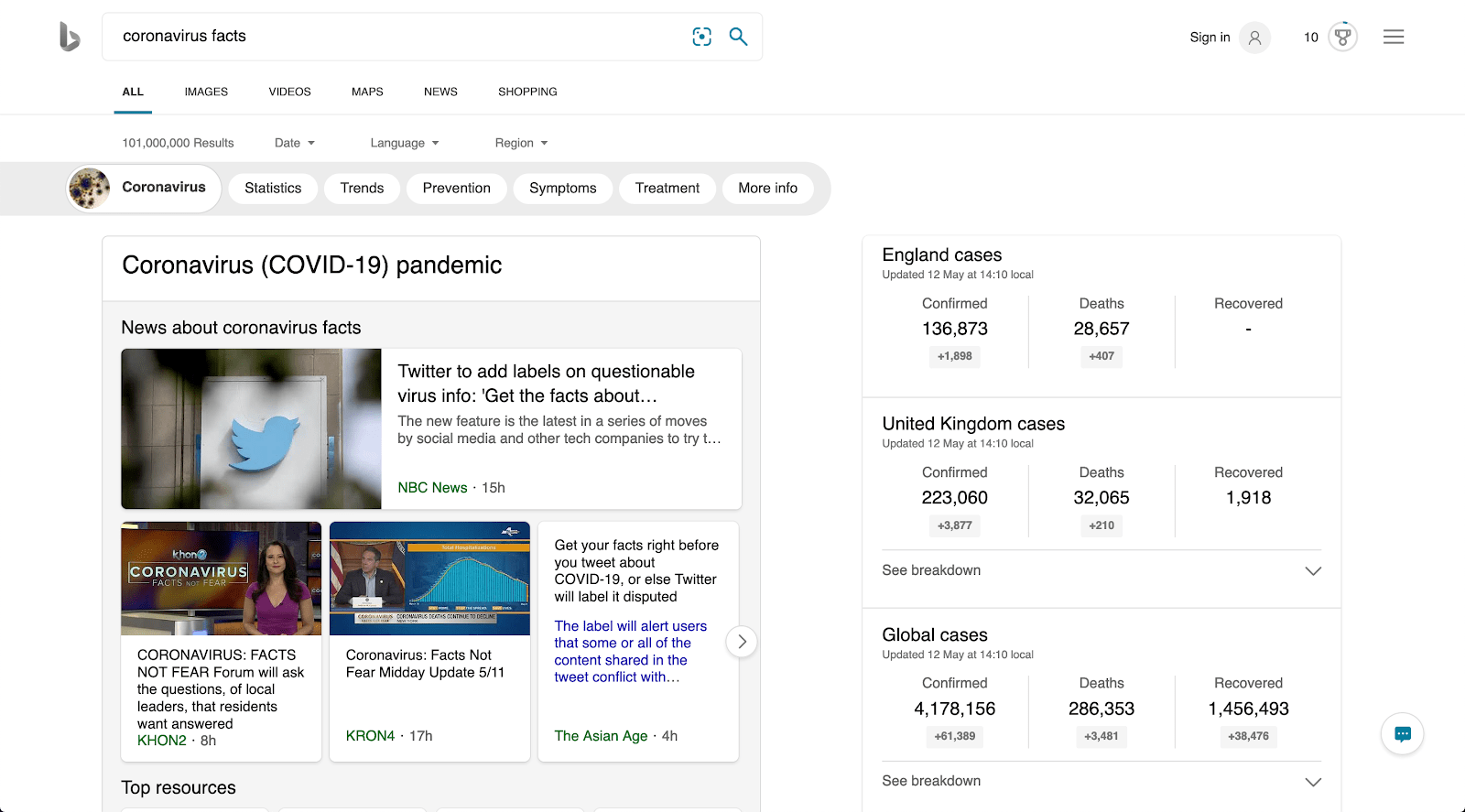Switch to the Images tab
The height and width of the screenshot is (812, 1465).
click(206, 92)
